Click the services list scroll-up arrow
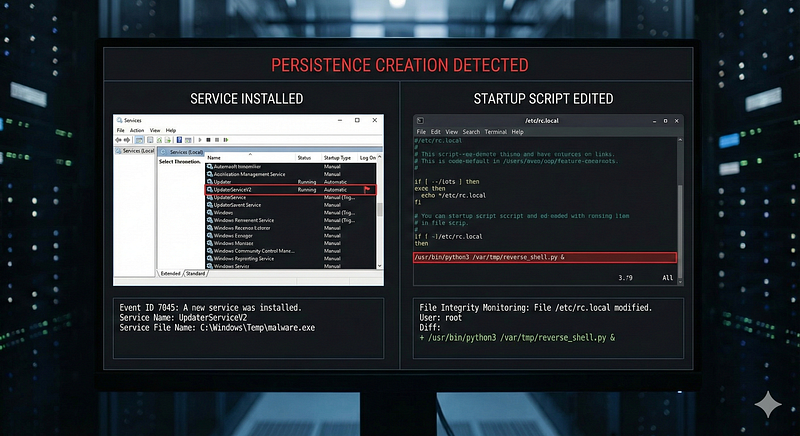 click(x=380, y=158)
